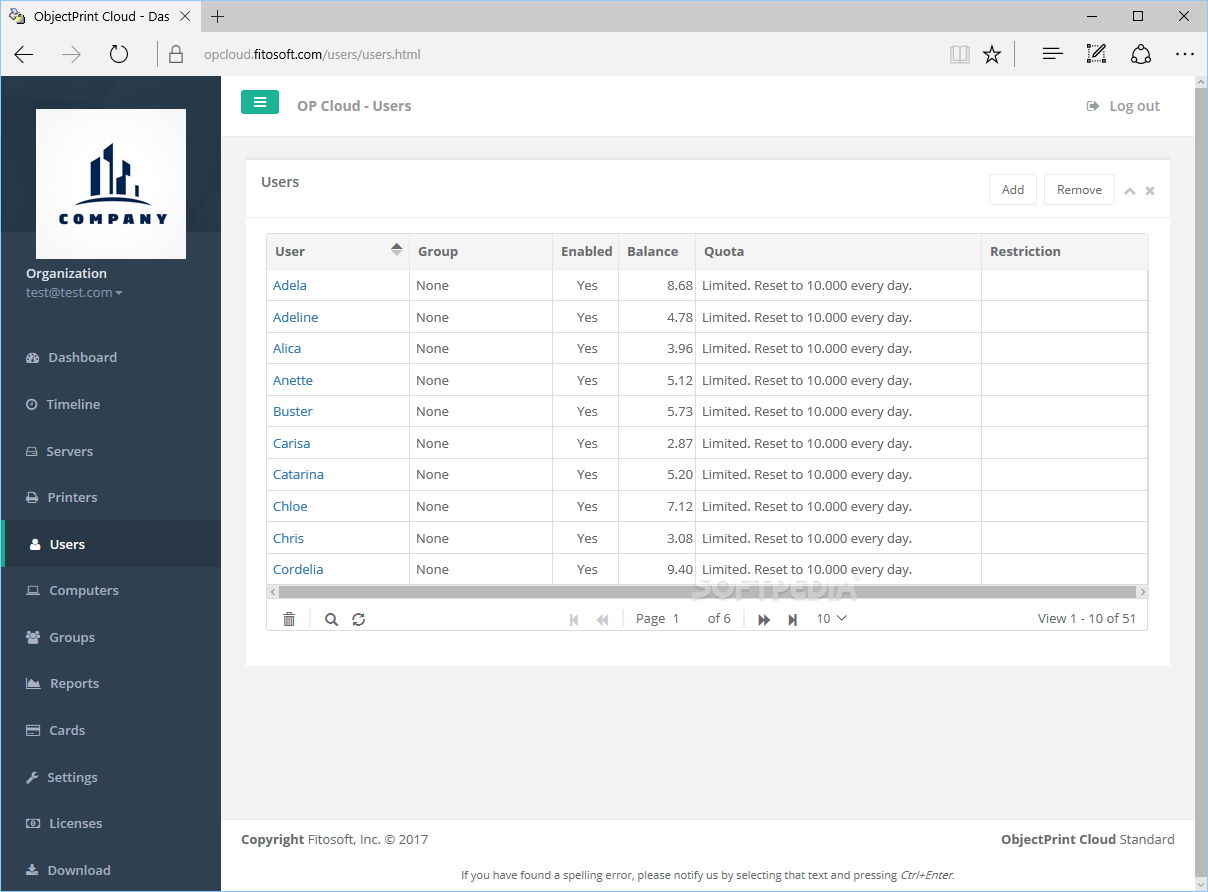Viewport: 1208px width, 892px height.
Task: Select Users in the sidebar
Action: click(x=110, y=544)
